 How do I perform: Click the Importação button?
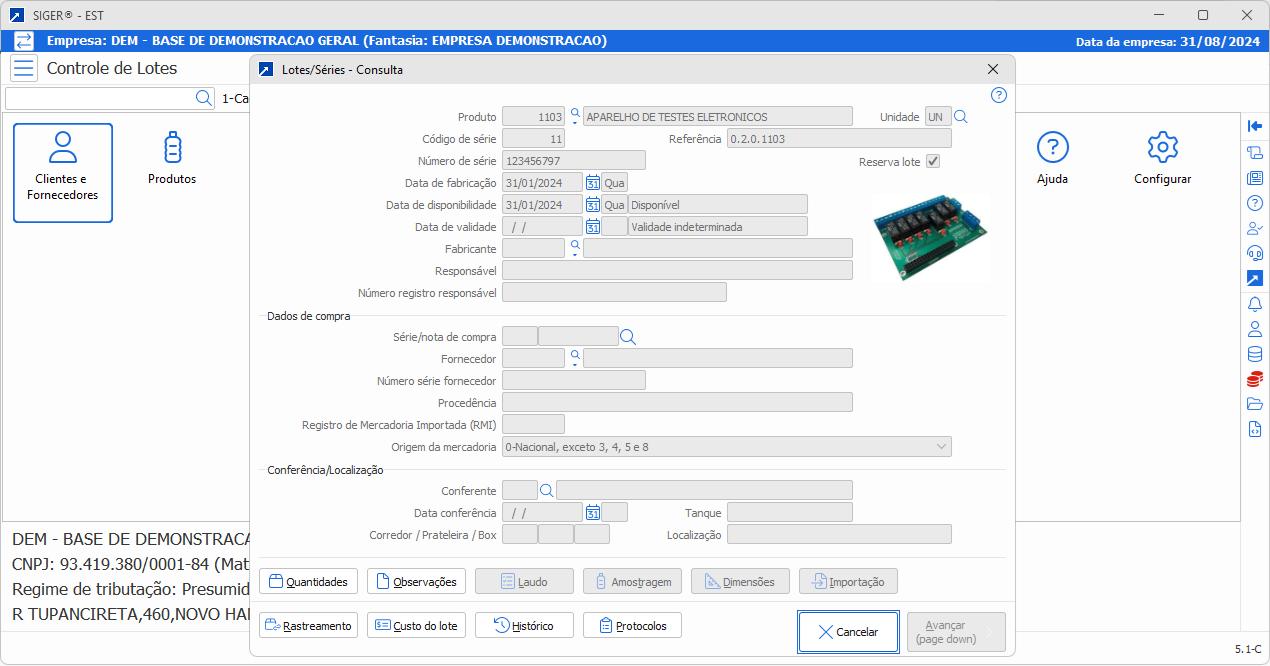848,581
